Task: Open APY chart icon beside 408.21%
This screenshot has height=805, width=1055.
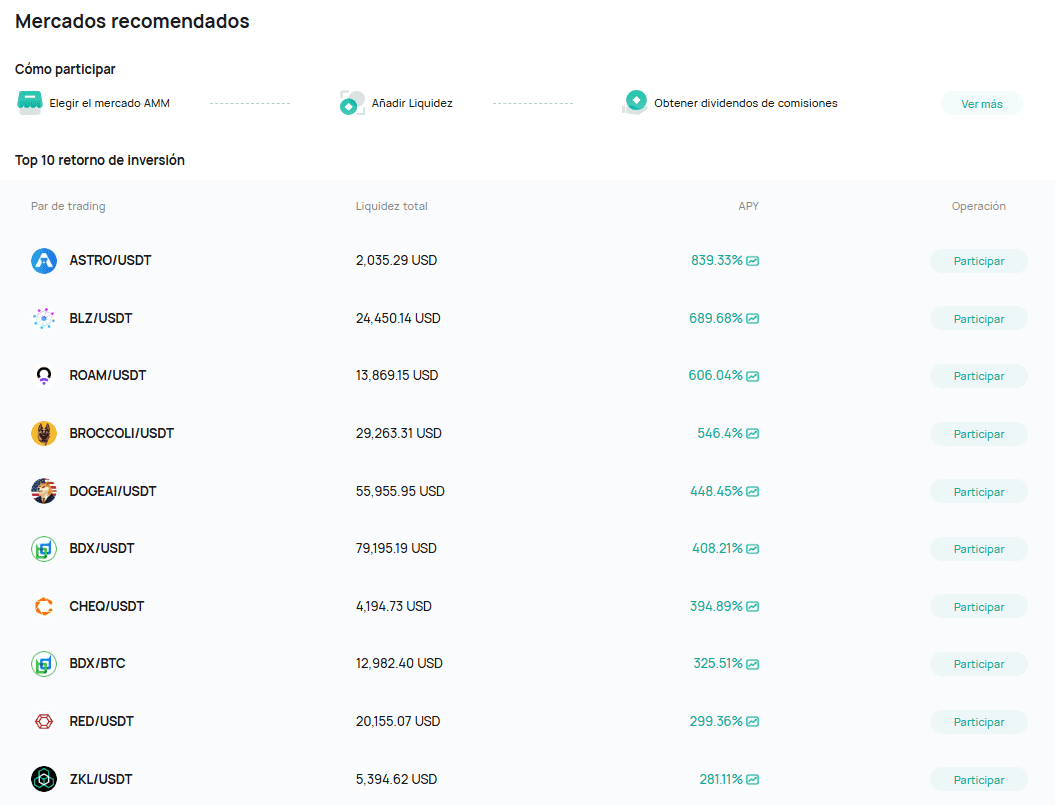Action: (x=753, y=549)
